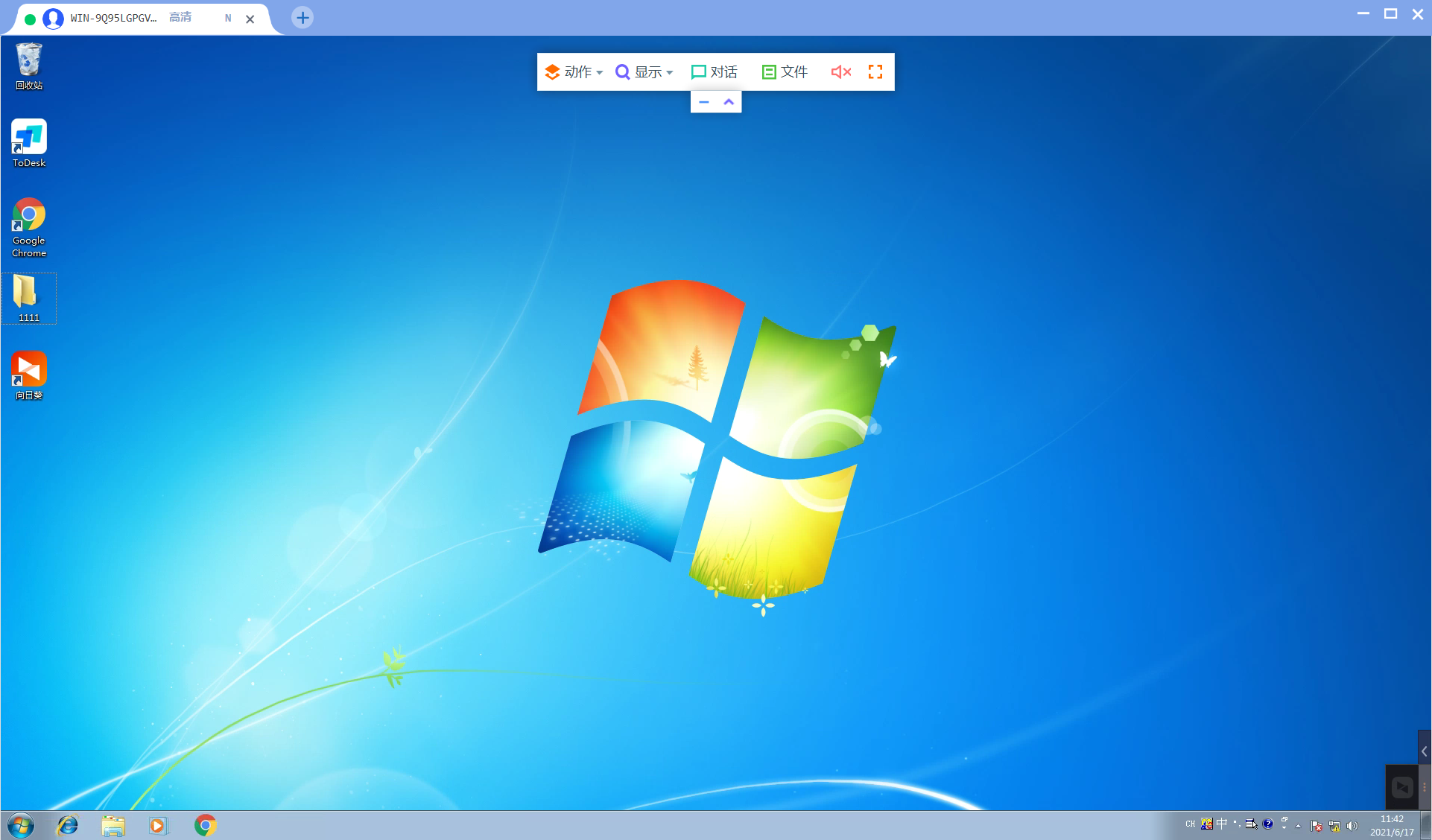Enter fullscreen mode from the toolbar

875,71
